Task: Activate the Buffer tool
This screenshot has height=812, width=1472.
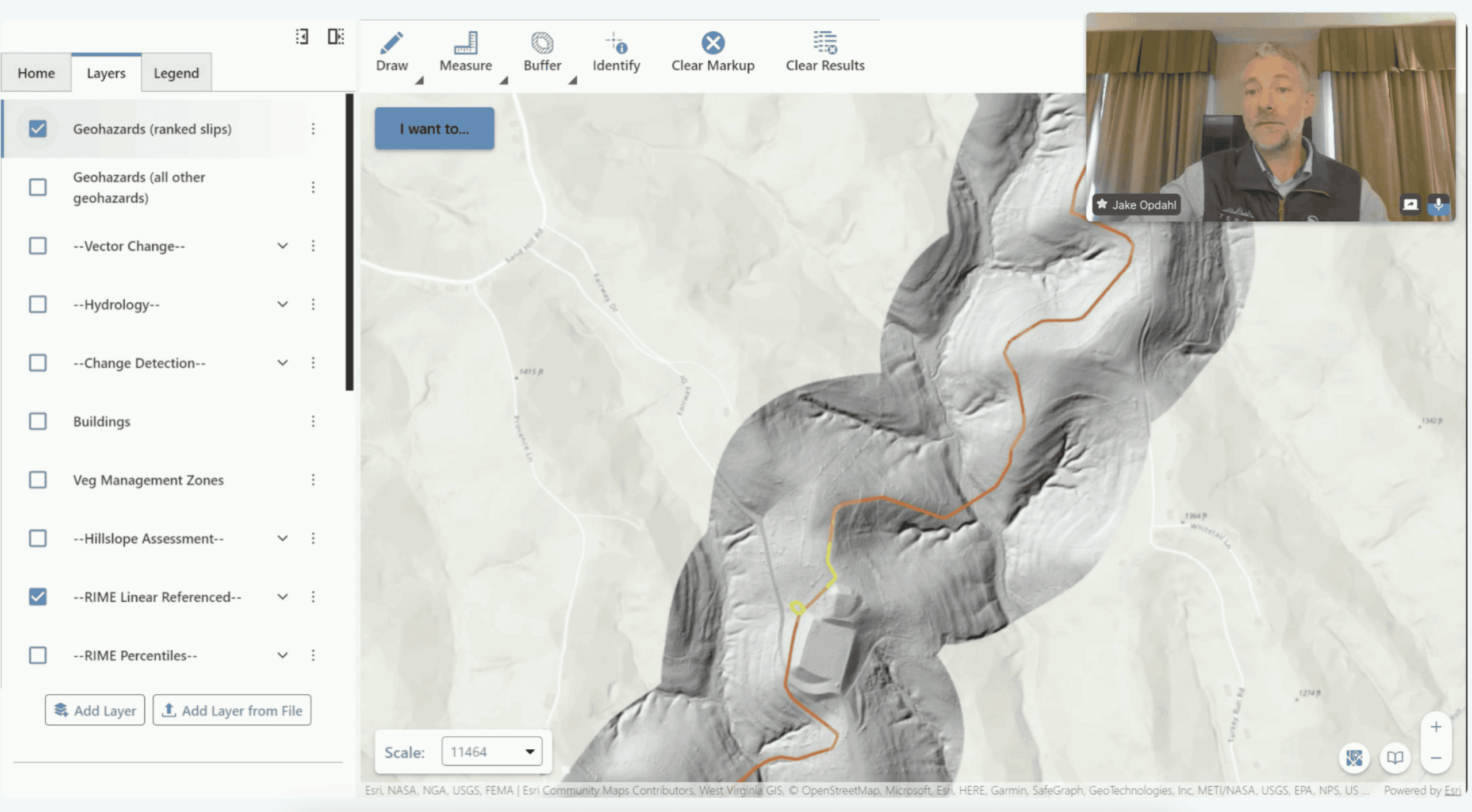Action: pos(542,44)
